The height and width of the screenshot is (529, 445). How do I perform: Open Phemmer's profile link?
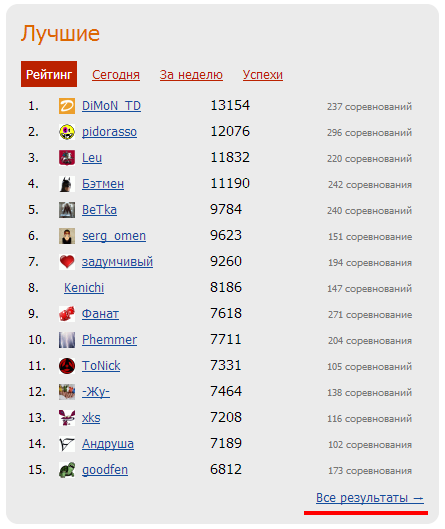pyautogui.click(x=109, y=340)
